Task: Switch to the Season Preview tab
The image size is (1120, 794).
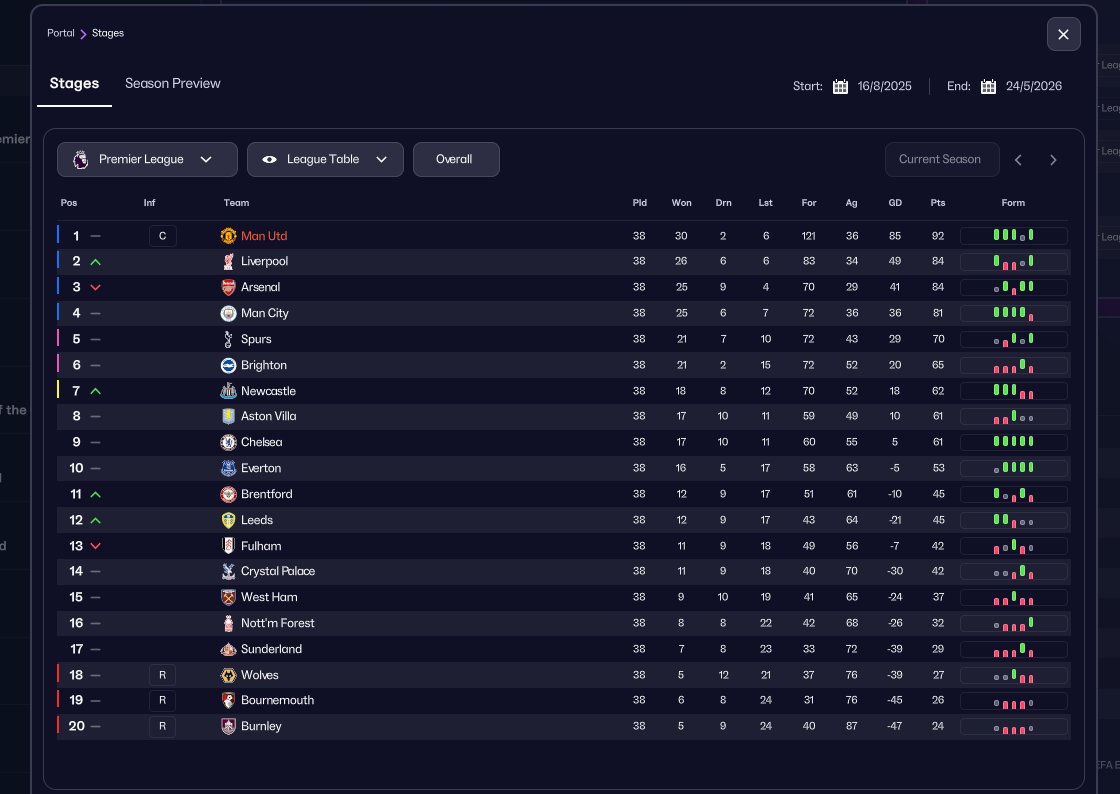Action: click(x=172, y=84)
